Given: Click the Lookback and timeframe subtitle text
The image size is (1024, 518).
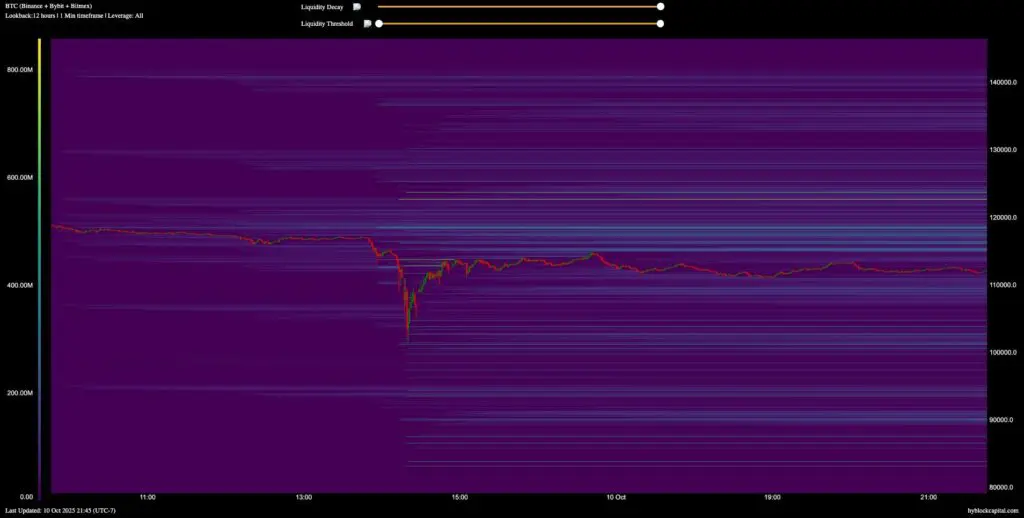Looking at the screenshot, I should coord(74,16).
